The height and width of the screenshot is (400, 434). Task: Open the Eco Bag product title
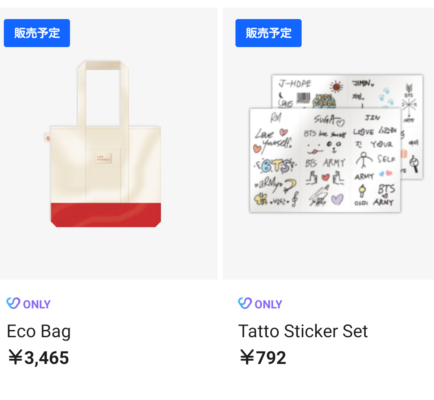tap(39, 332)
